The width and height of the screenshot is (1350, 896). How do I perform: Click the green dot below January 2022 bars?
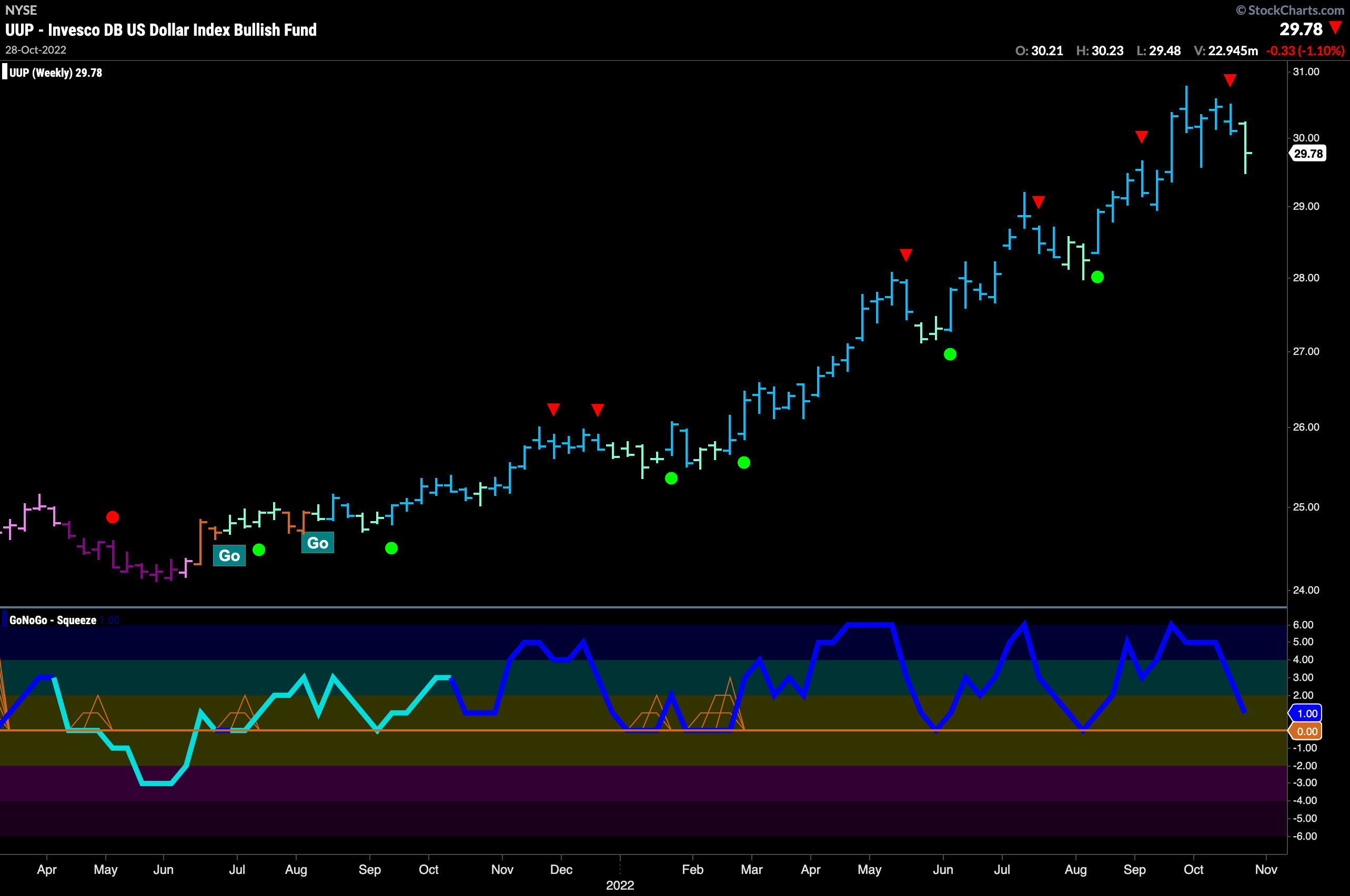pyautogui.click(x=671, y=478)
